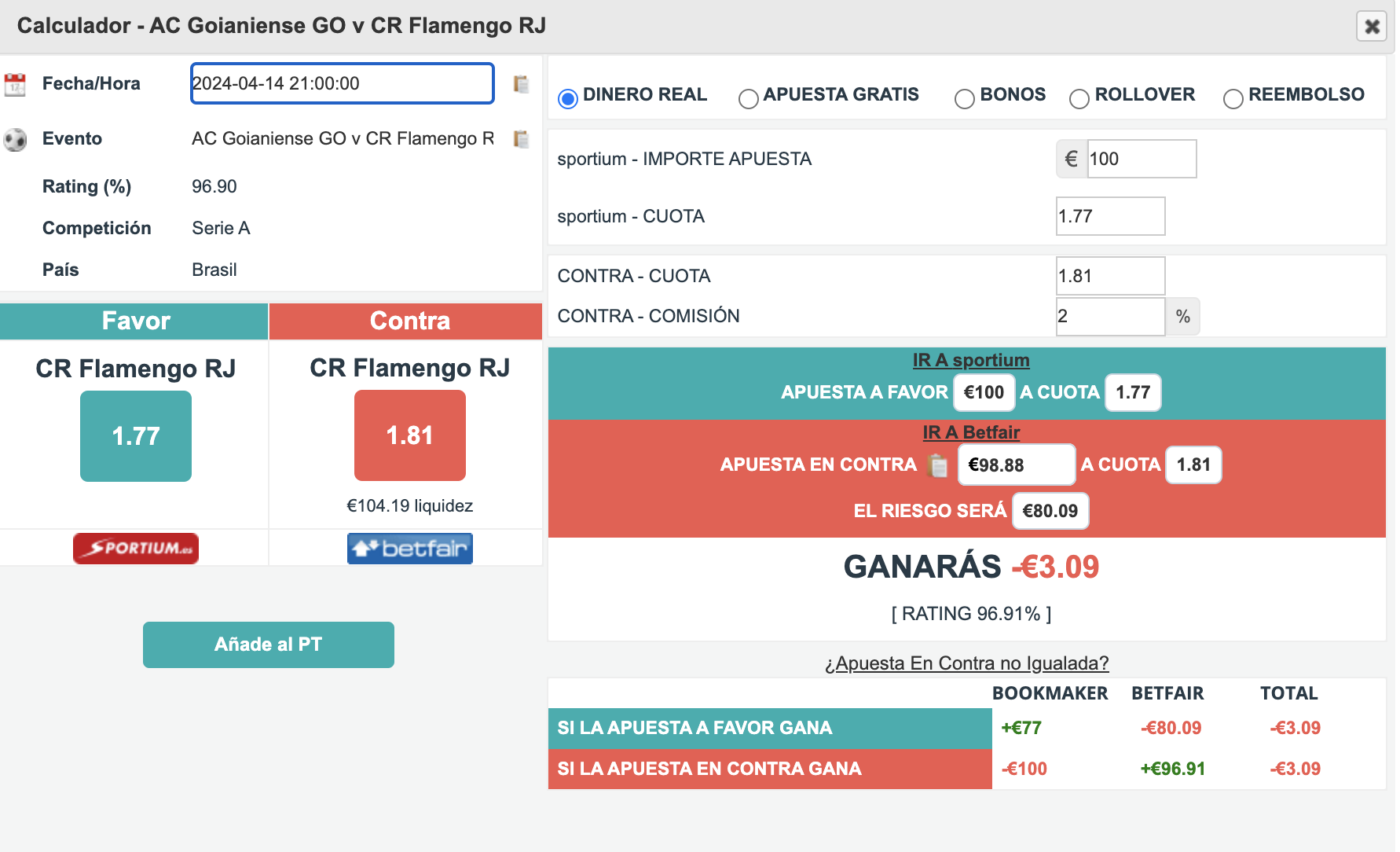The image size is (1400, 852).
Task: Select the Contra column header
Action: coord(406,321)
